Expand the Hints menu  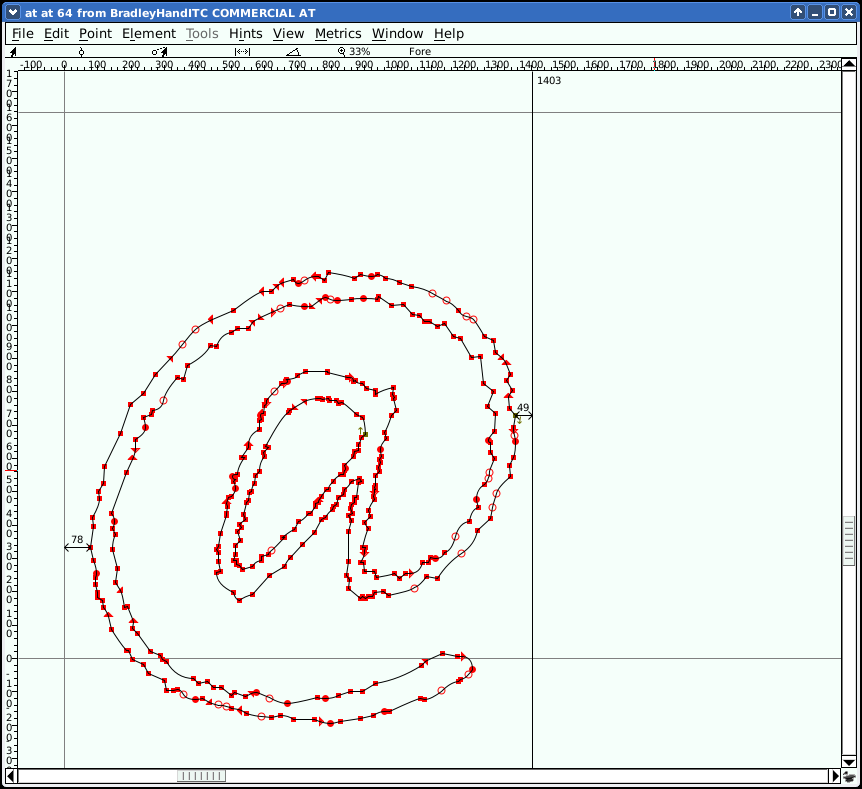coord(245,33)
